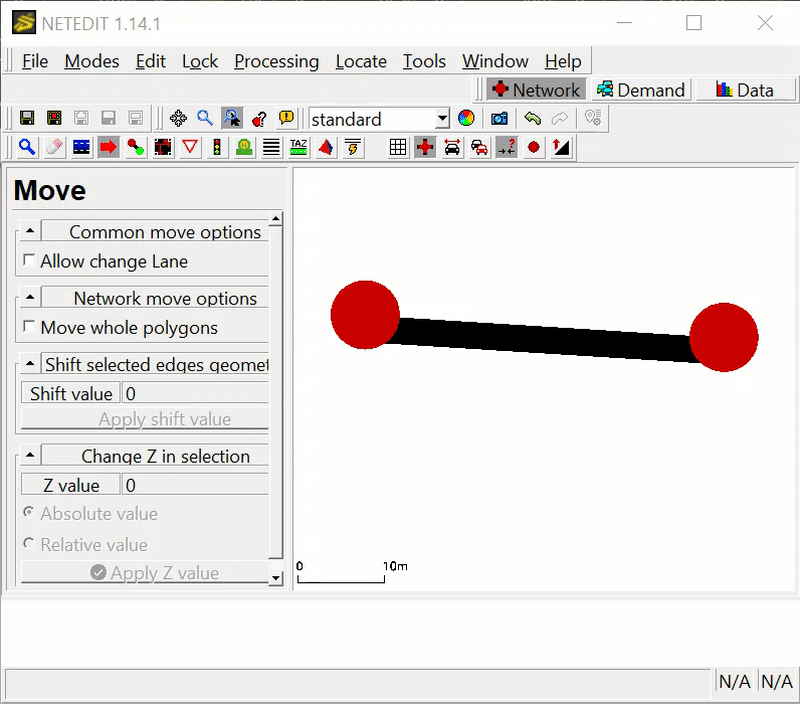Open the Modes menu

click(92, 61)
